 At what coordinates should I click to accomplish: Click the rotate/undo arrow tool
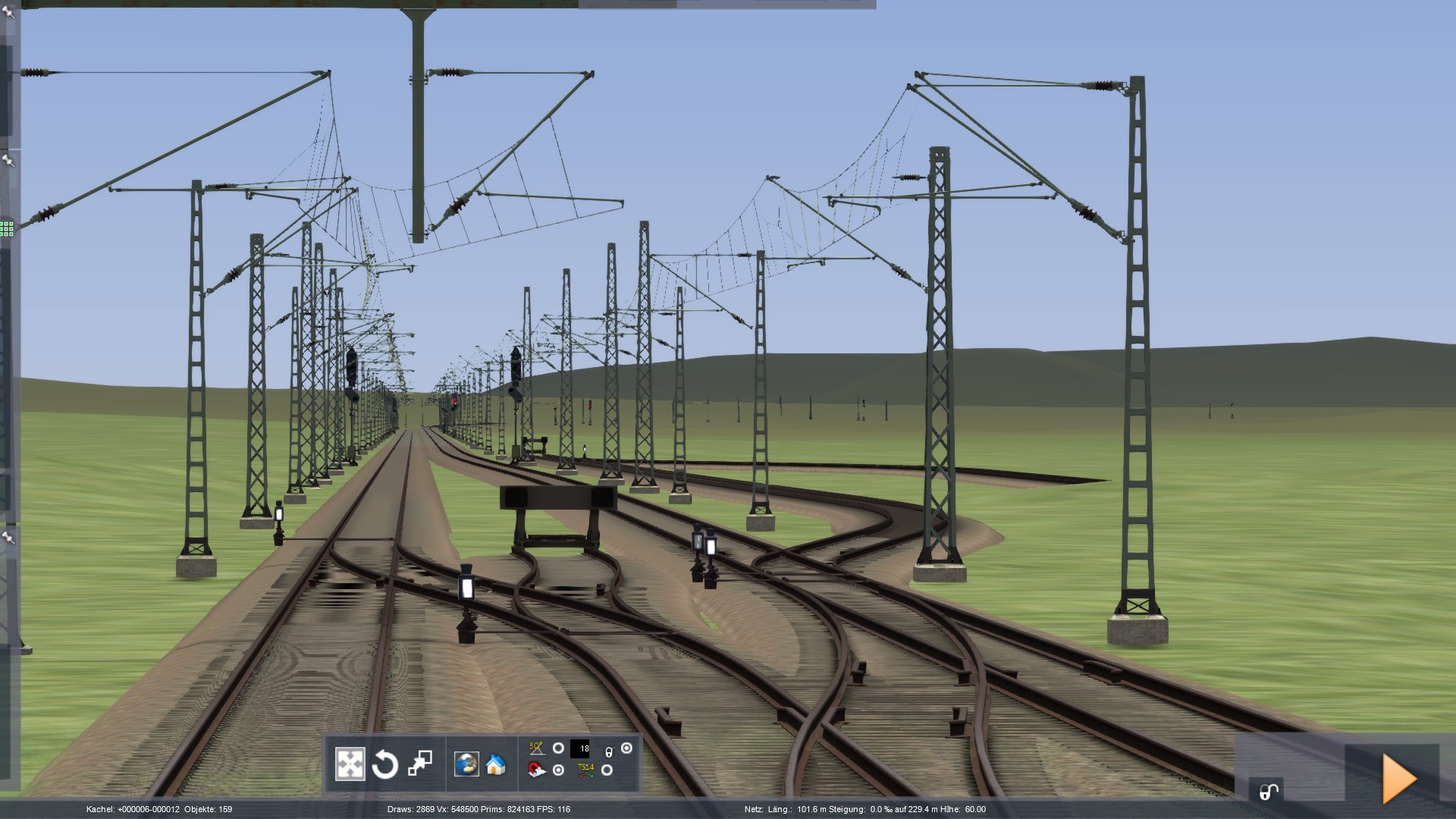click(x=384, y=764)
